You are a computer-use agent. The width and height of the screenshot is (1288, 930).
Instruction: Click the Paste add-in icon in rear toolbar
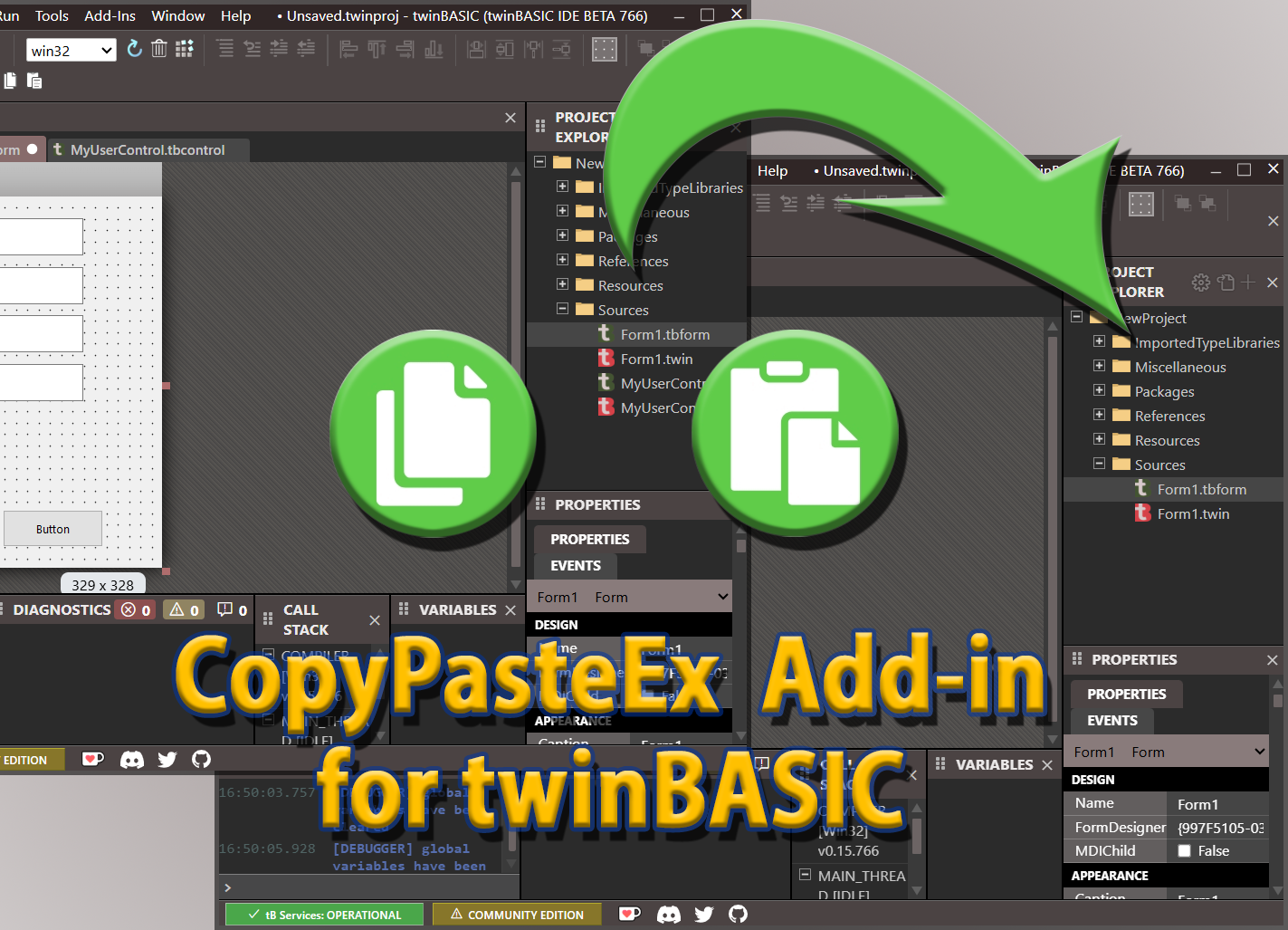point(34,81)
